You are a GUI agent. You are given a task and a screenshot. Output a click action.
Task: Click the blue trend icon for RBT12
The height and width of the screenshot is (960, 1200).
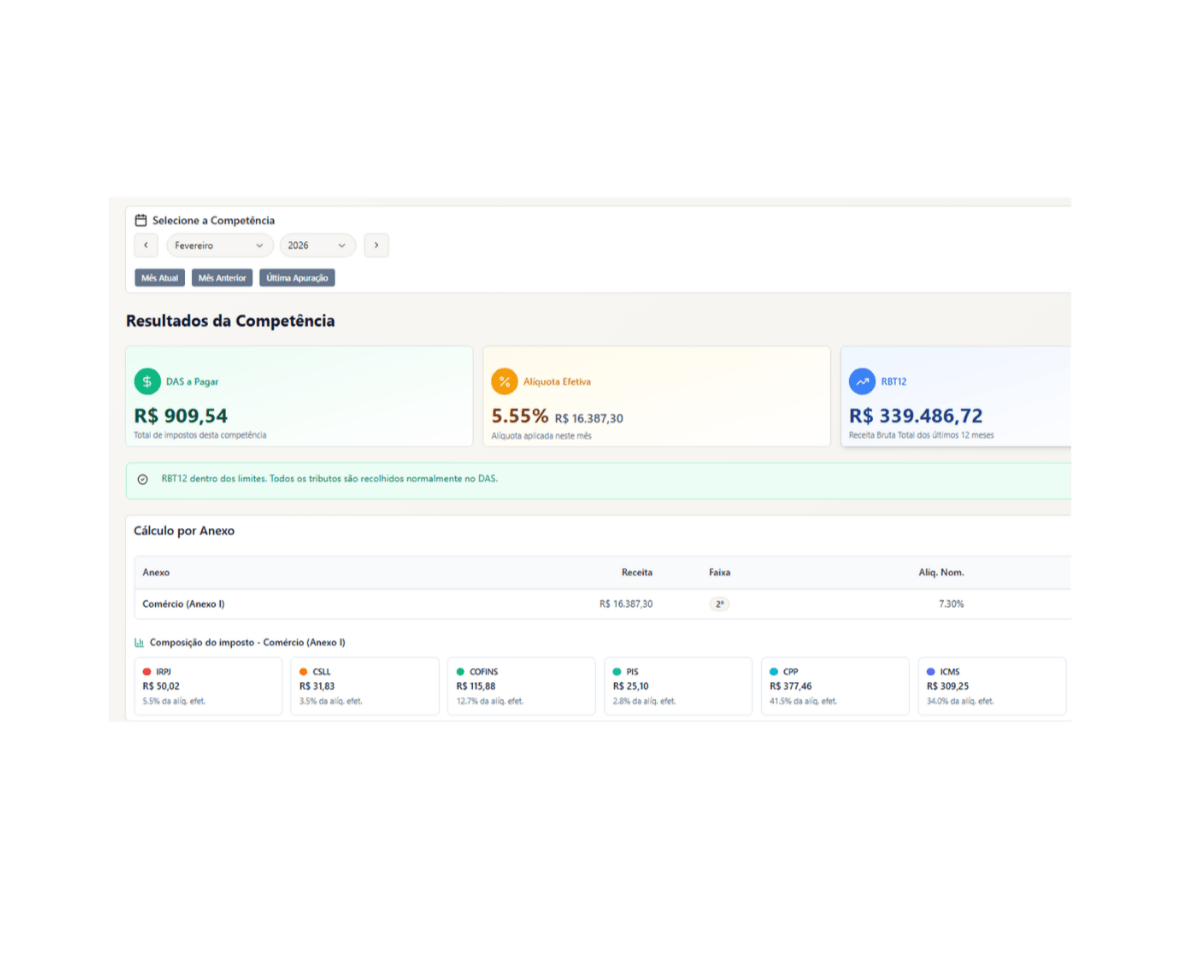pyautogui.click(x=862, y=381)
